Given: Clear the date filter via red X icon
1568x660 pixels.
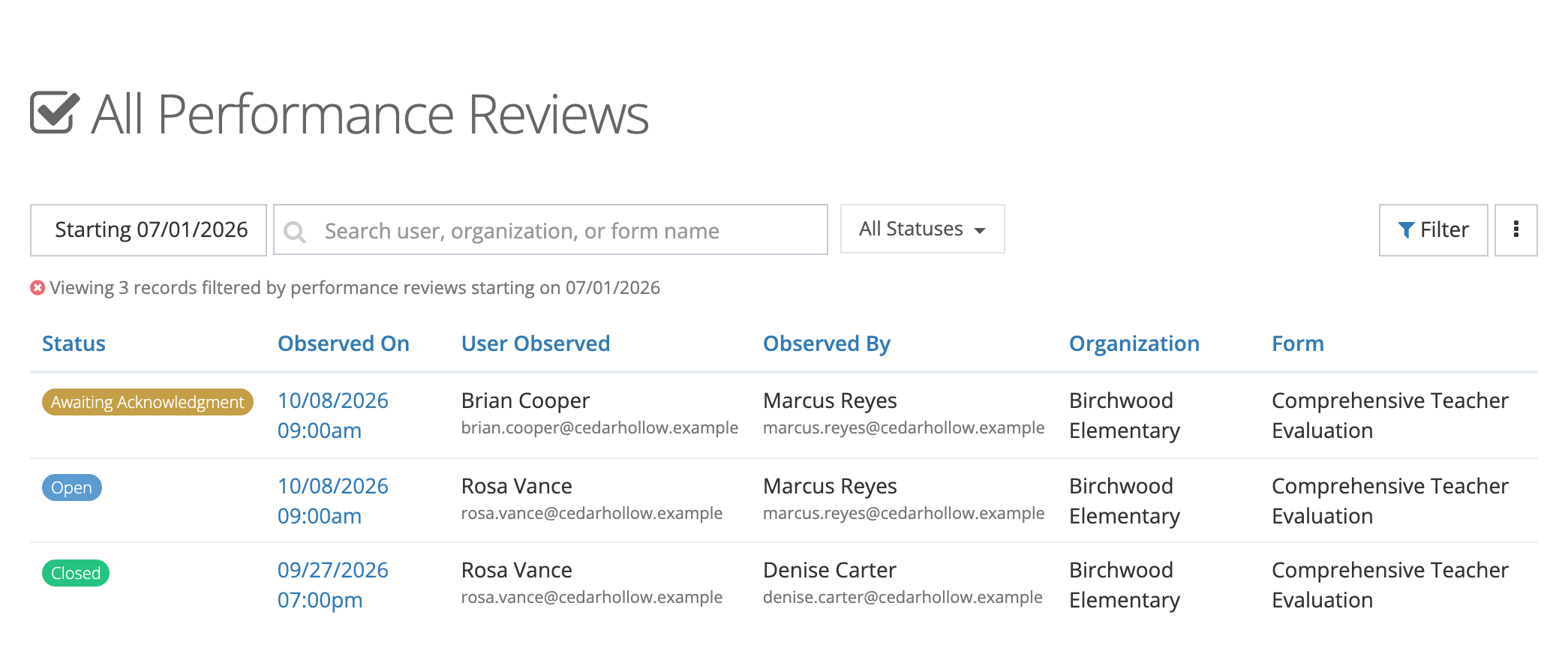Looking at the screenshot, I should click(38, 288).
